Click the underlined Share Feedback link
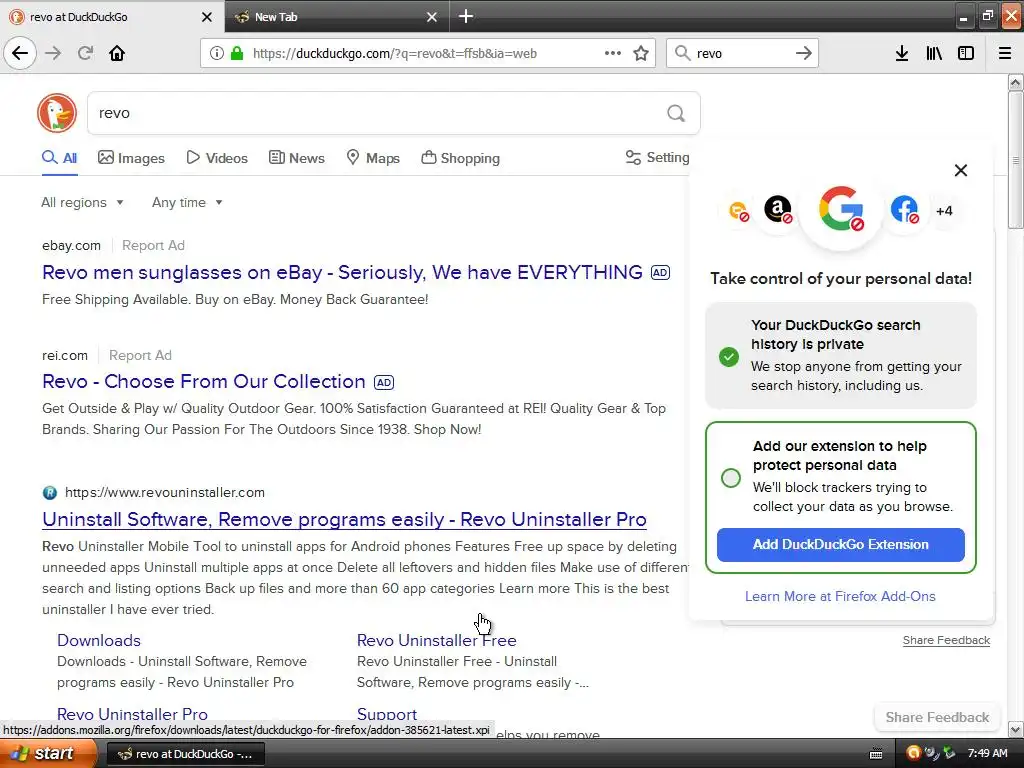 tap(946, 640)
